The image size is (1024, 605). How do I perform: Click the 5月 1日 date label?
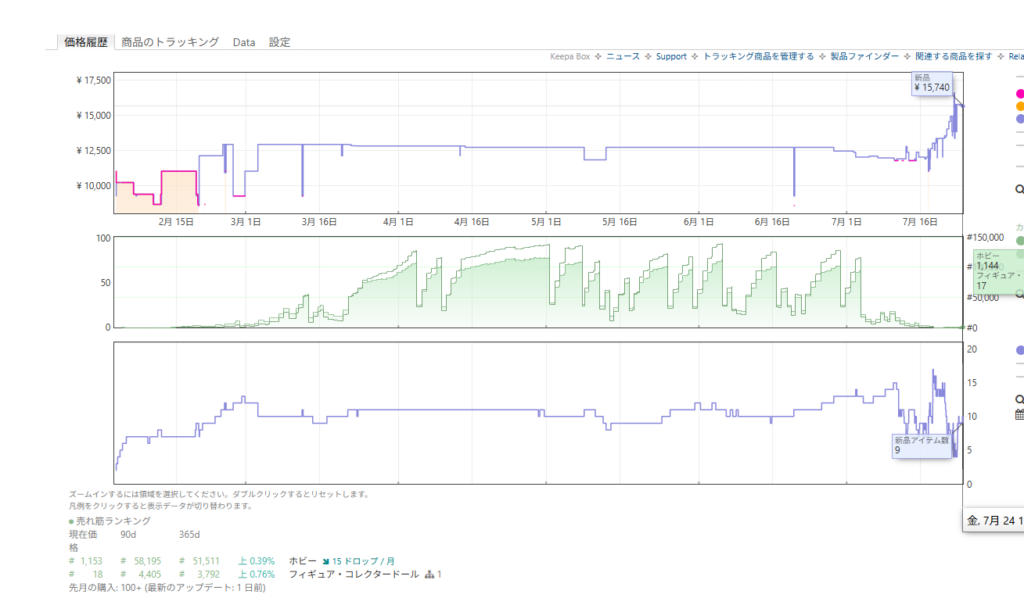546,222
